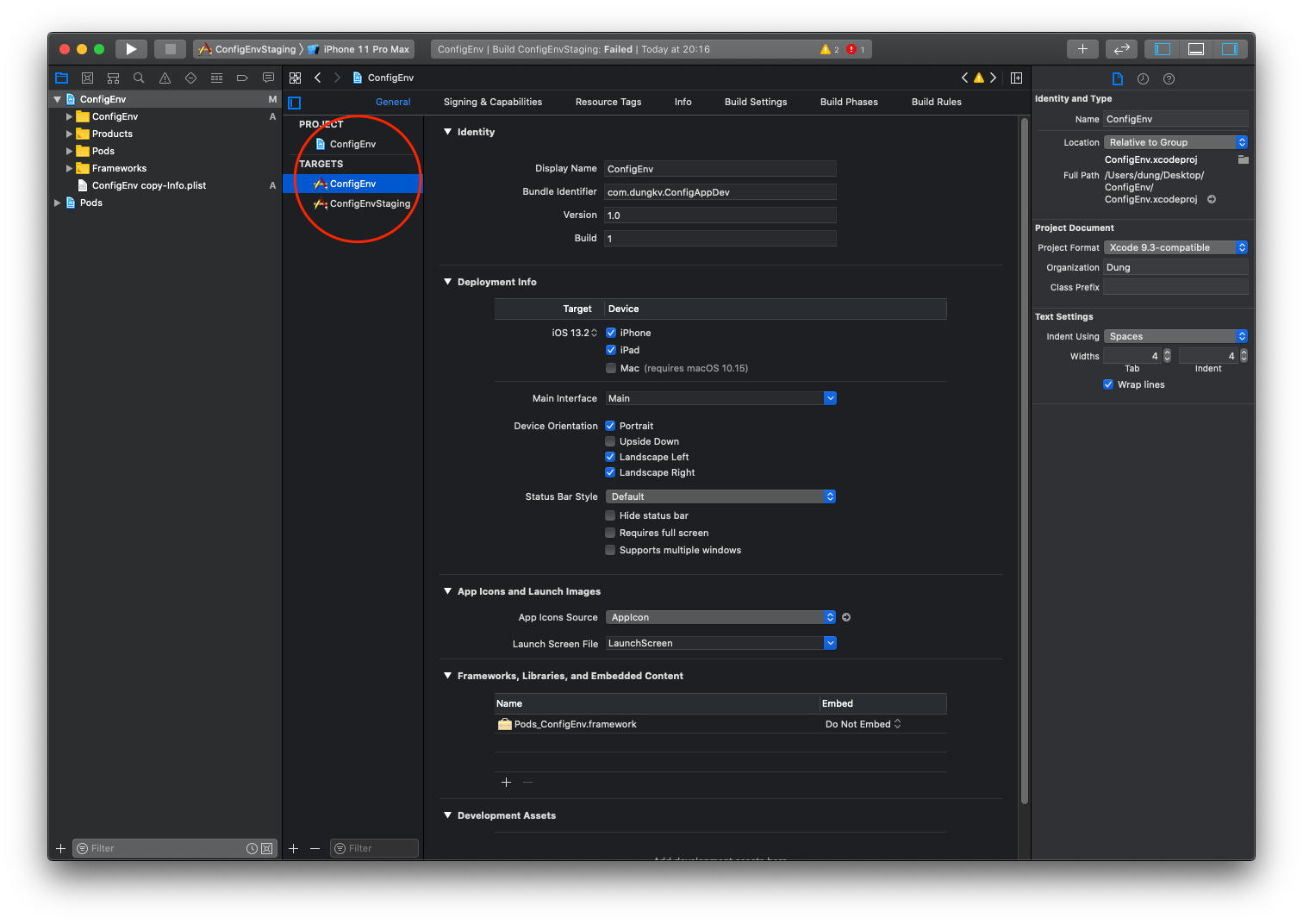
Task: Open the Build Settings tab
Action: (x=756, y=102)
